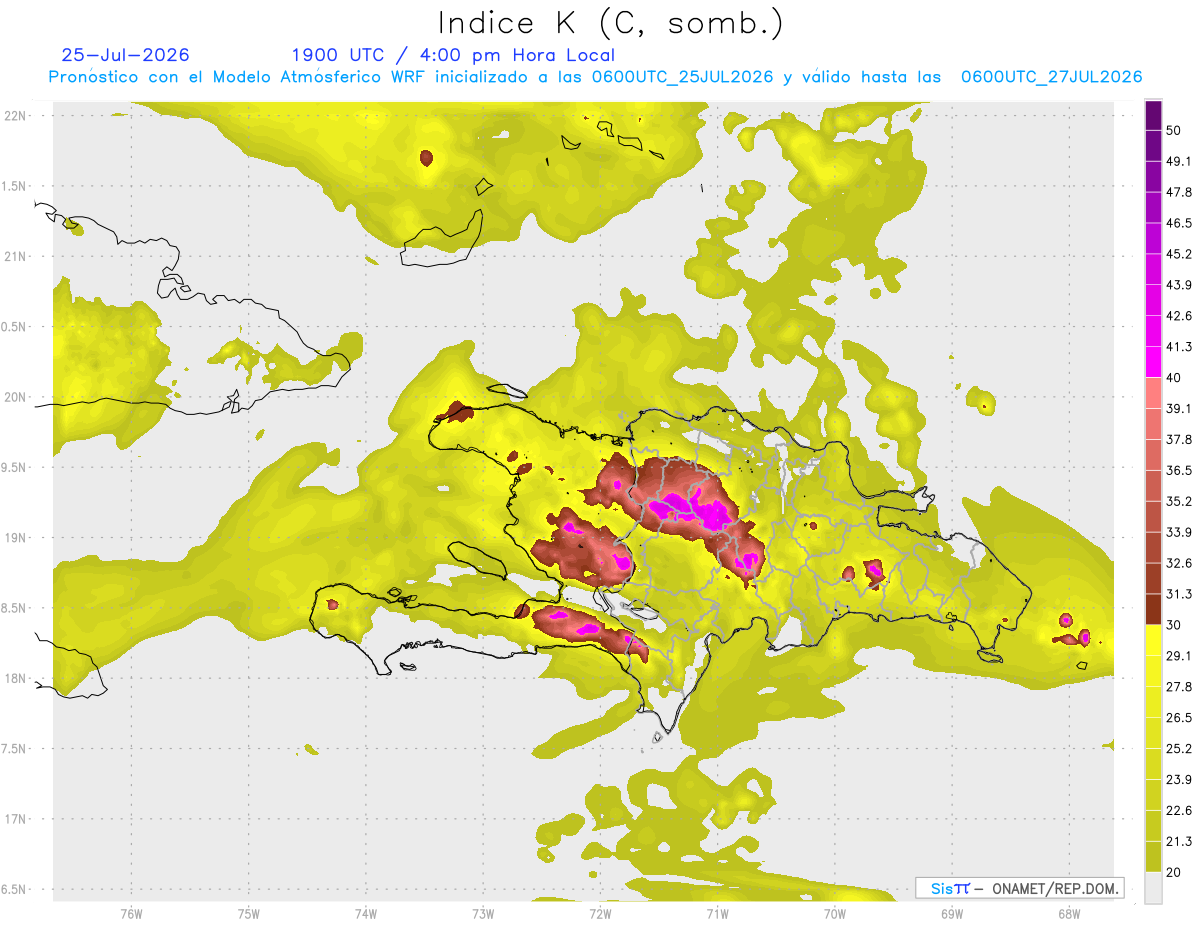The height and width of the screenshot is (927, 1200).
Task: Click the legend value 22.6
Action: pos(1179,810)
